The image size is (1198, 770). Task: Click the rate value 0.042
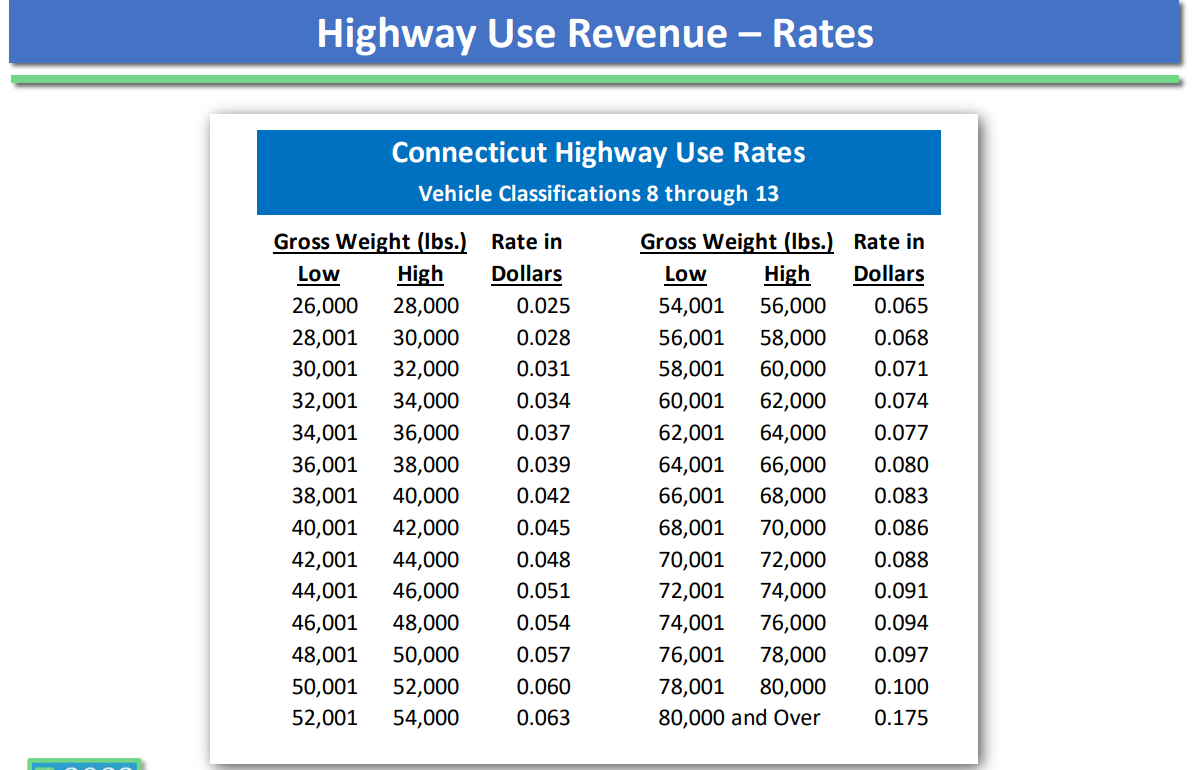tap(543, 497)
